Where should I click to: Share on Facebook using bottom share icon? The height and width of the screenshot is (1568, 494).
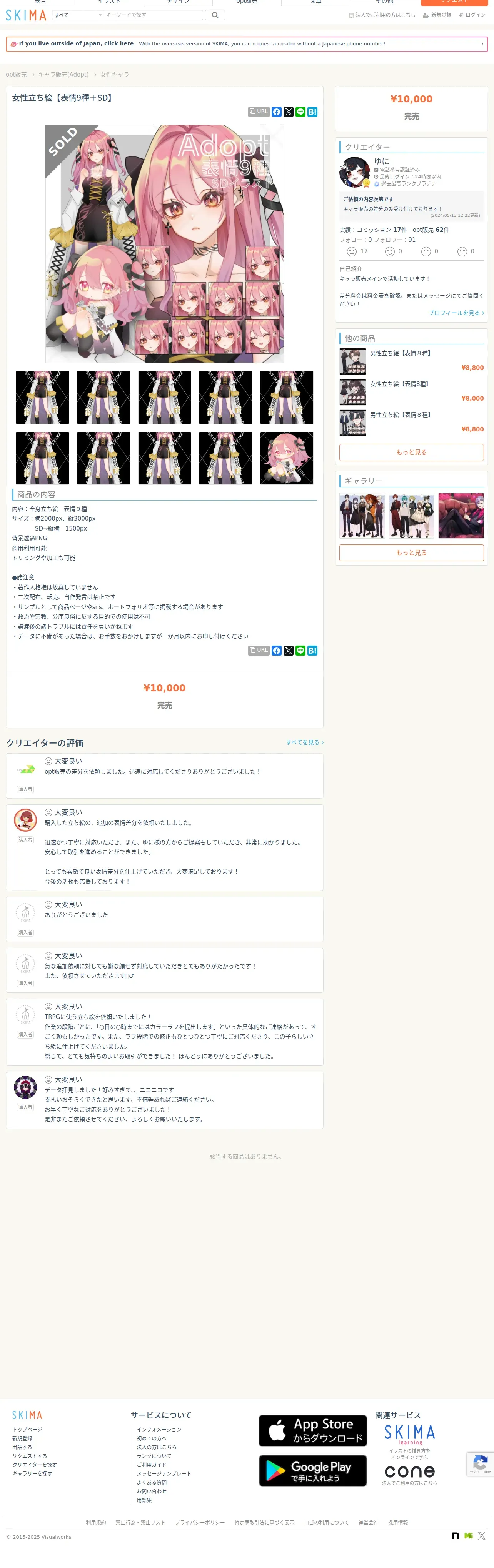277,651
